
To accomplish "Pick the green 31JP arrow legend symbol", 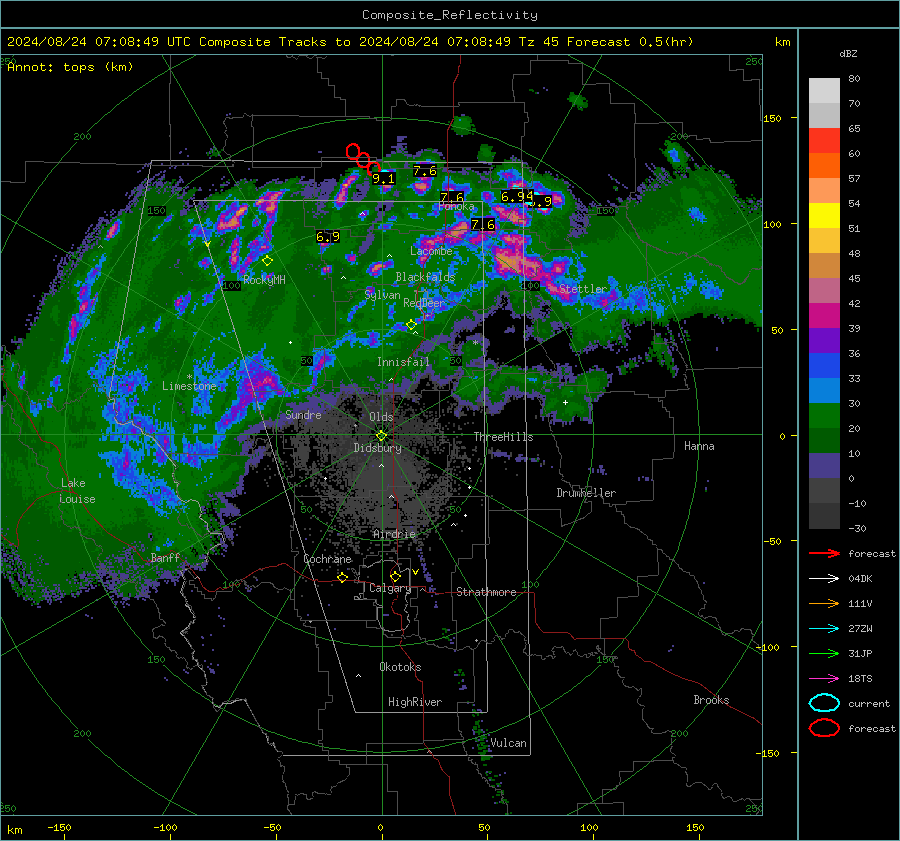I will (824, 653).
